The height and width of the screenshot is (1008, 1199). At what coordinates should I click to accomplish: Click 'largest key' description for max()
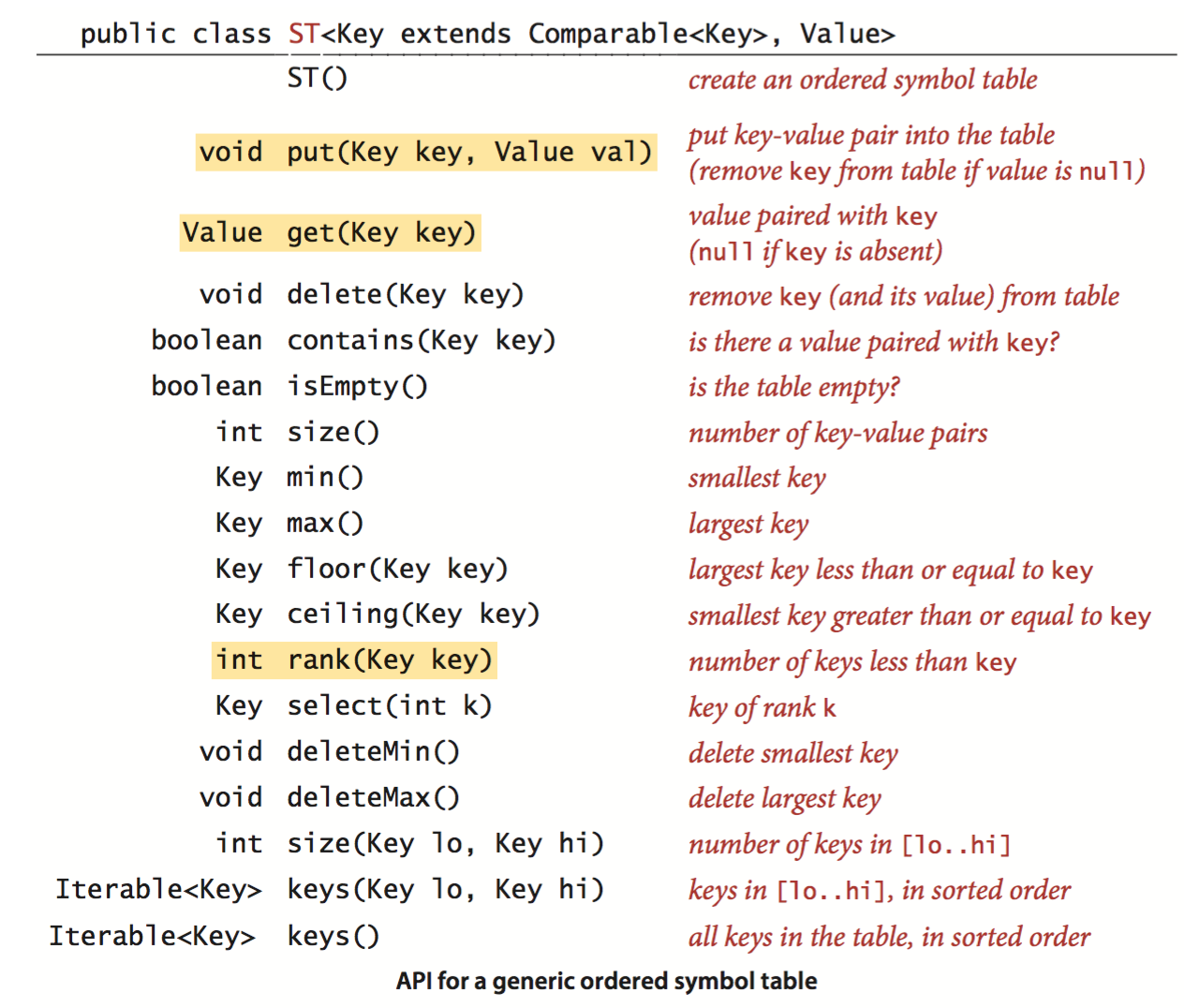[x=748, y=525]
